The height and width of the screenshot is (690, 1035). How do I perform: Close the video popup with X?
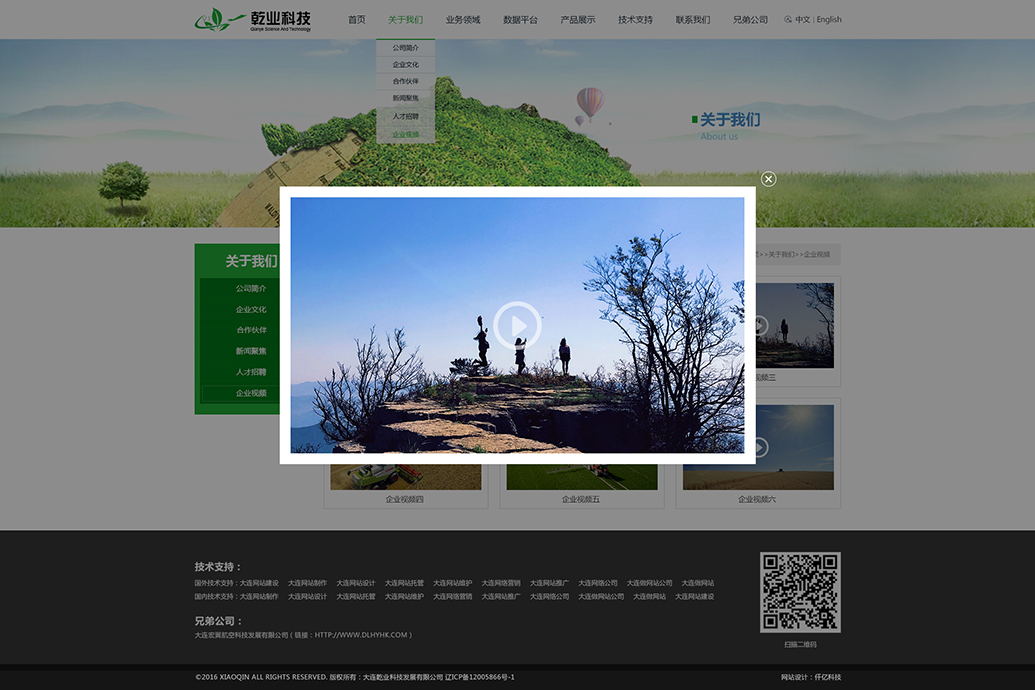tap(768, 179)
